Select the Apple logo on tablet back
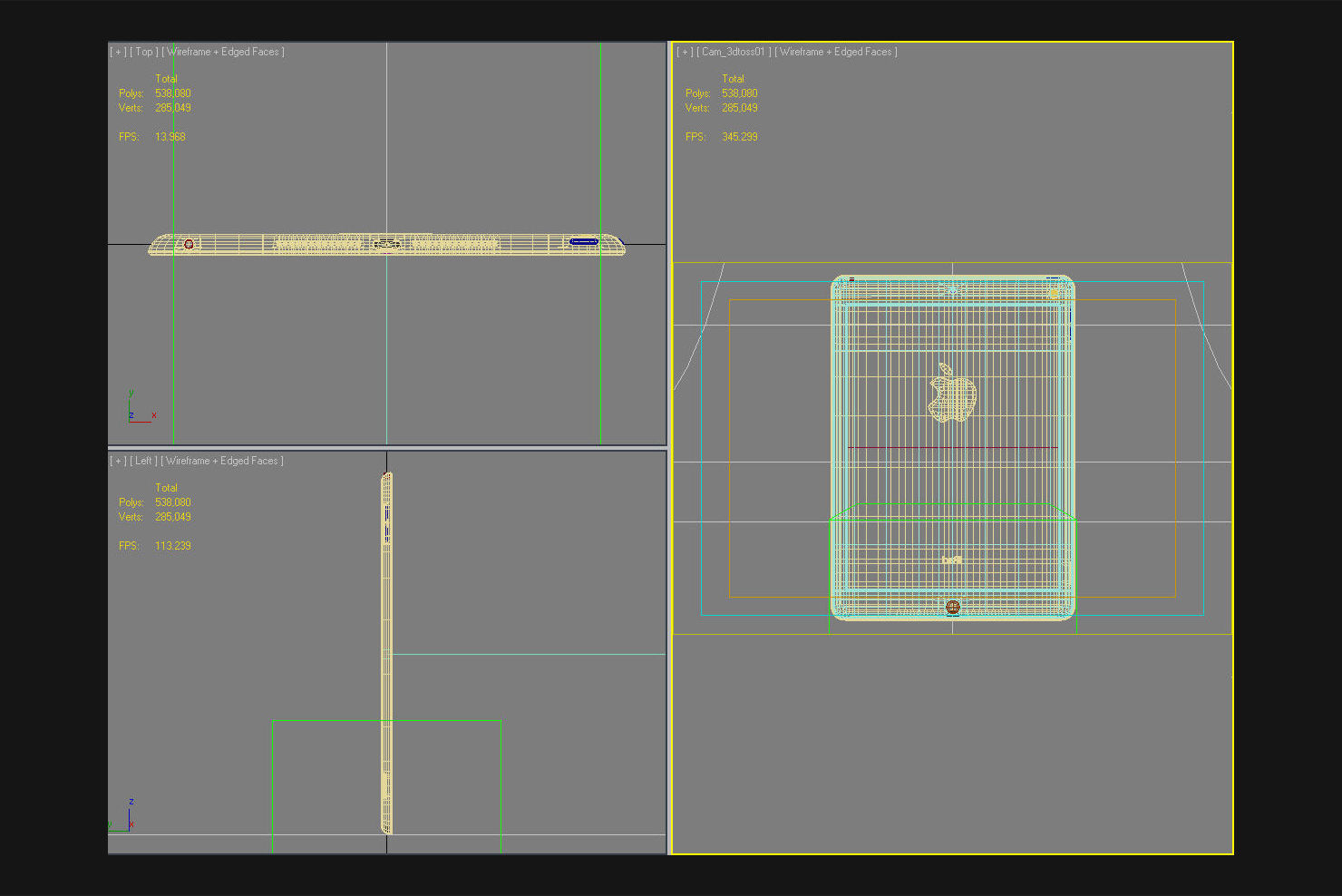Screen dimensions: 1342x896 [x=952, y=393]
